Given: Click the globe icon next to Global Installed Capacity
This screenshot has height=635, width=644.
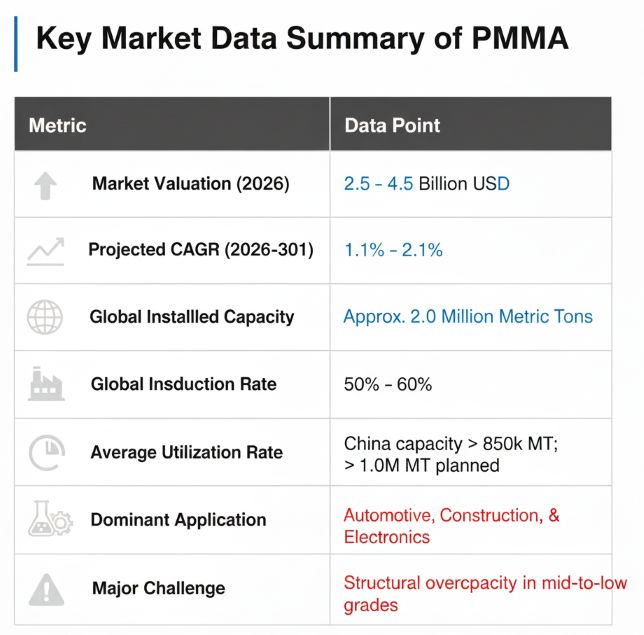Looking at the screenshot, I should (45, 317).
